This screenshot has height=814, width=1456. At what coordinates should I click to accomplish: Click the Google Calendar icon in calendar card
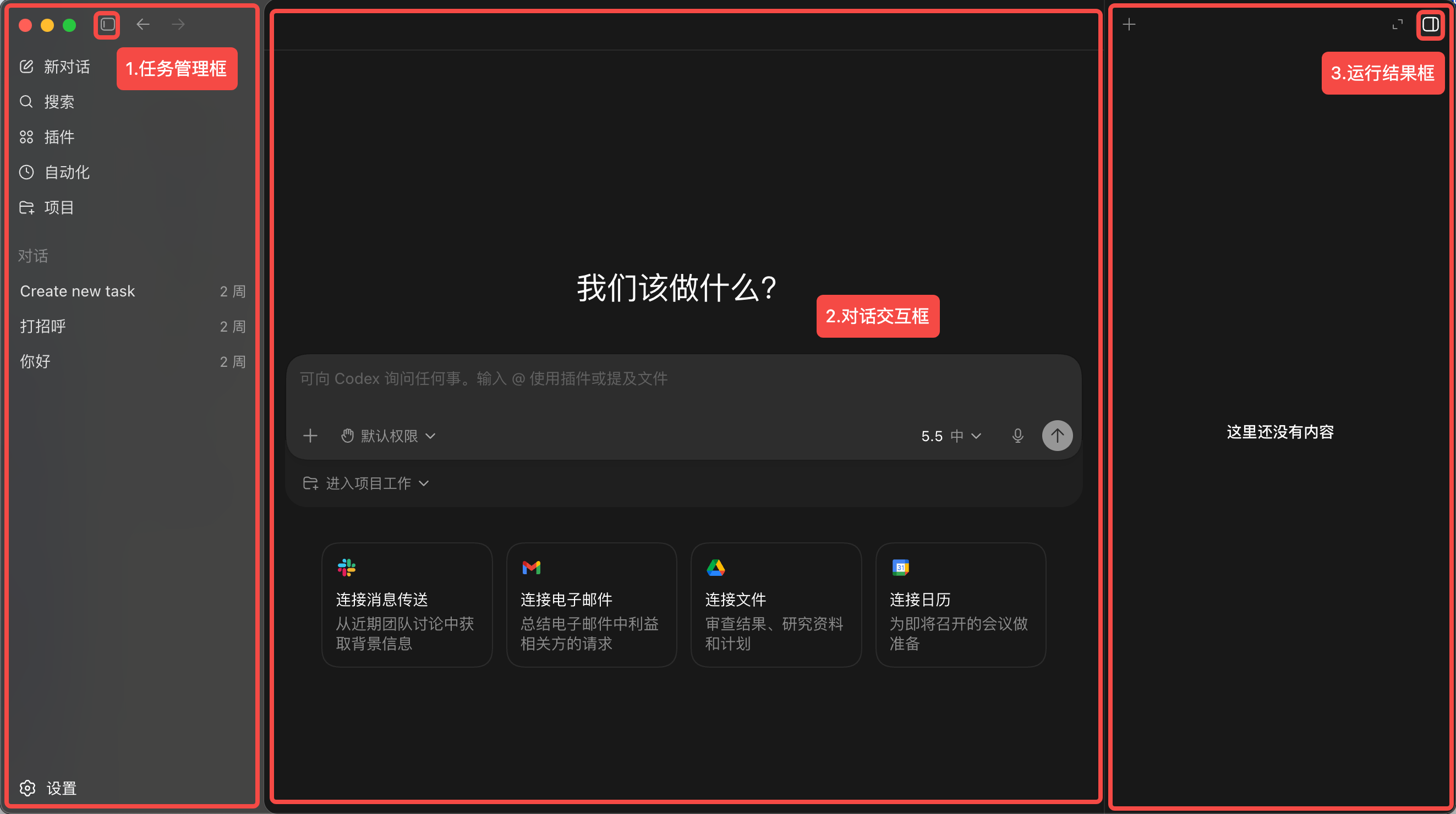pos(900,567)
